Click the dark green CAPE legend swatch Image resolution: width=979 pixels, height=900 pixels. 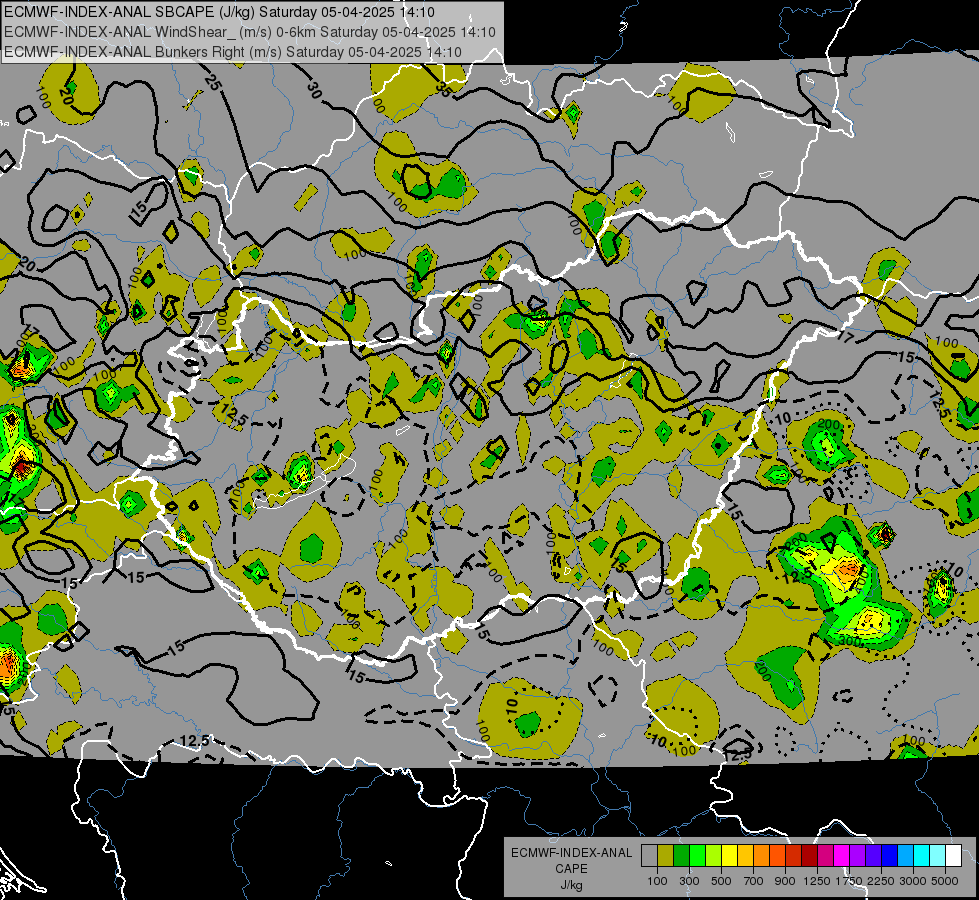[x=681, y=856]
